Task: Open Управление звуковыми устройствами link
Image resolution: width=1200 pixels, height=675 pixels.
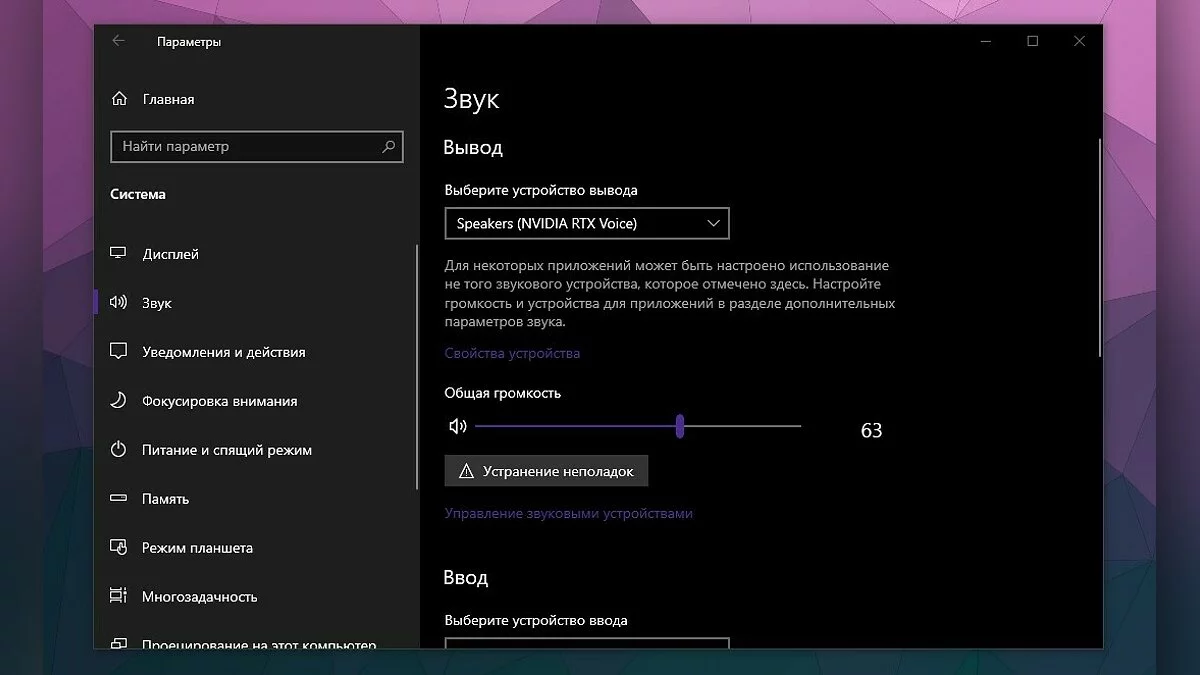Action: (x=568, y=513)
